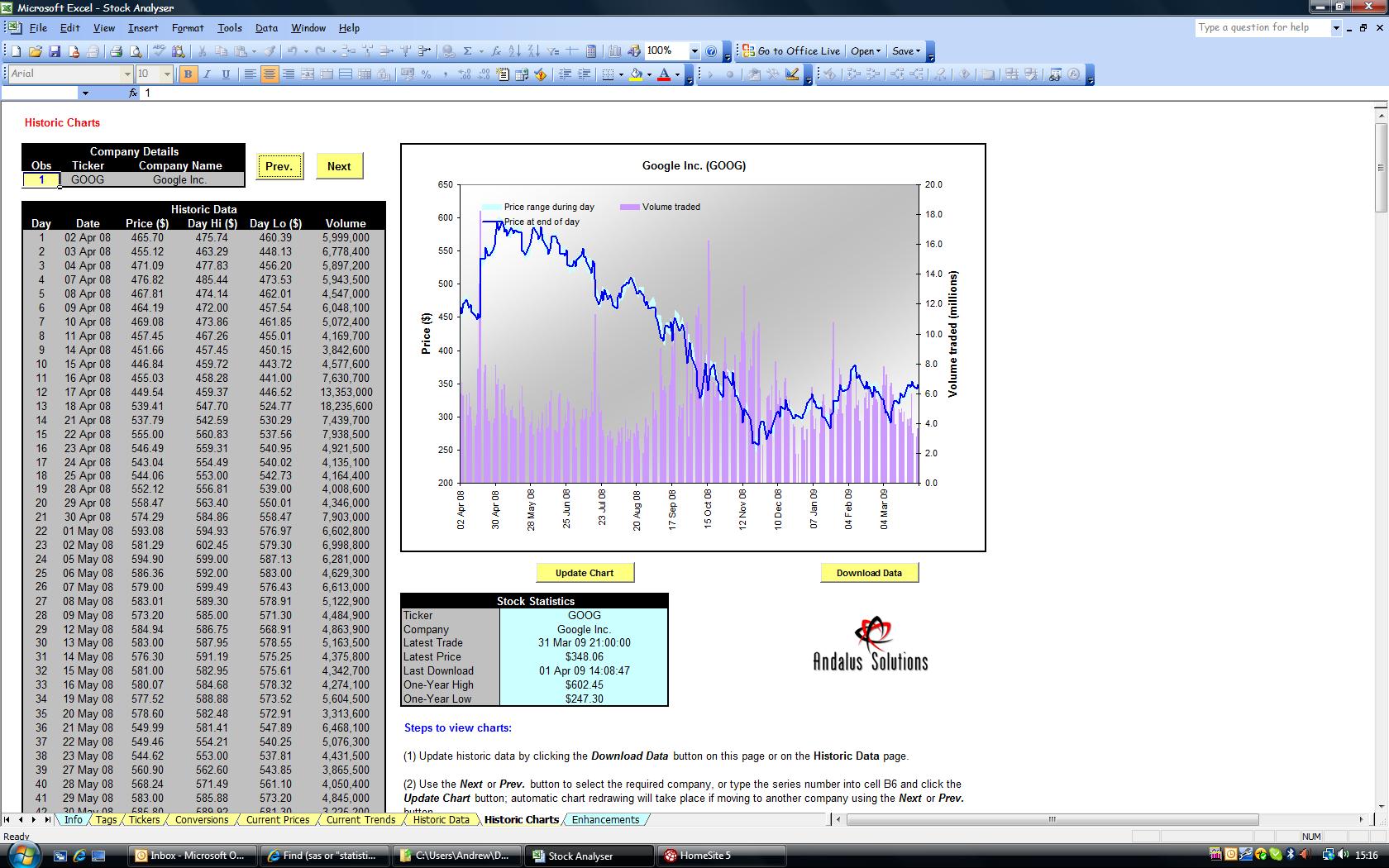Click the Fill Color paint bucket swatch
Image resolution: width=1389 pixels, height=868 pixels.
coord(636,74)
